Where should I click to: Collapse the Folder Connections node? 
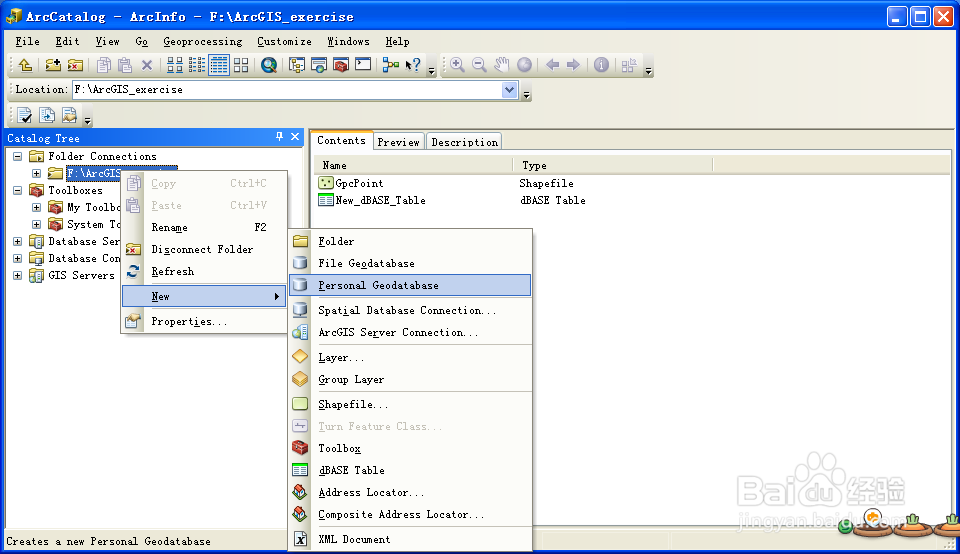(18, 157)
